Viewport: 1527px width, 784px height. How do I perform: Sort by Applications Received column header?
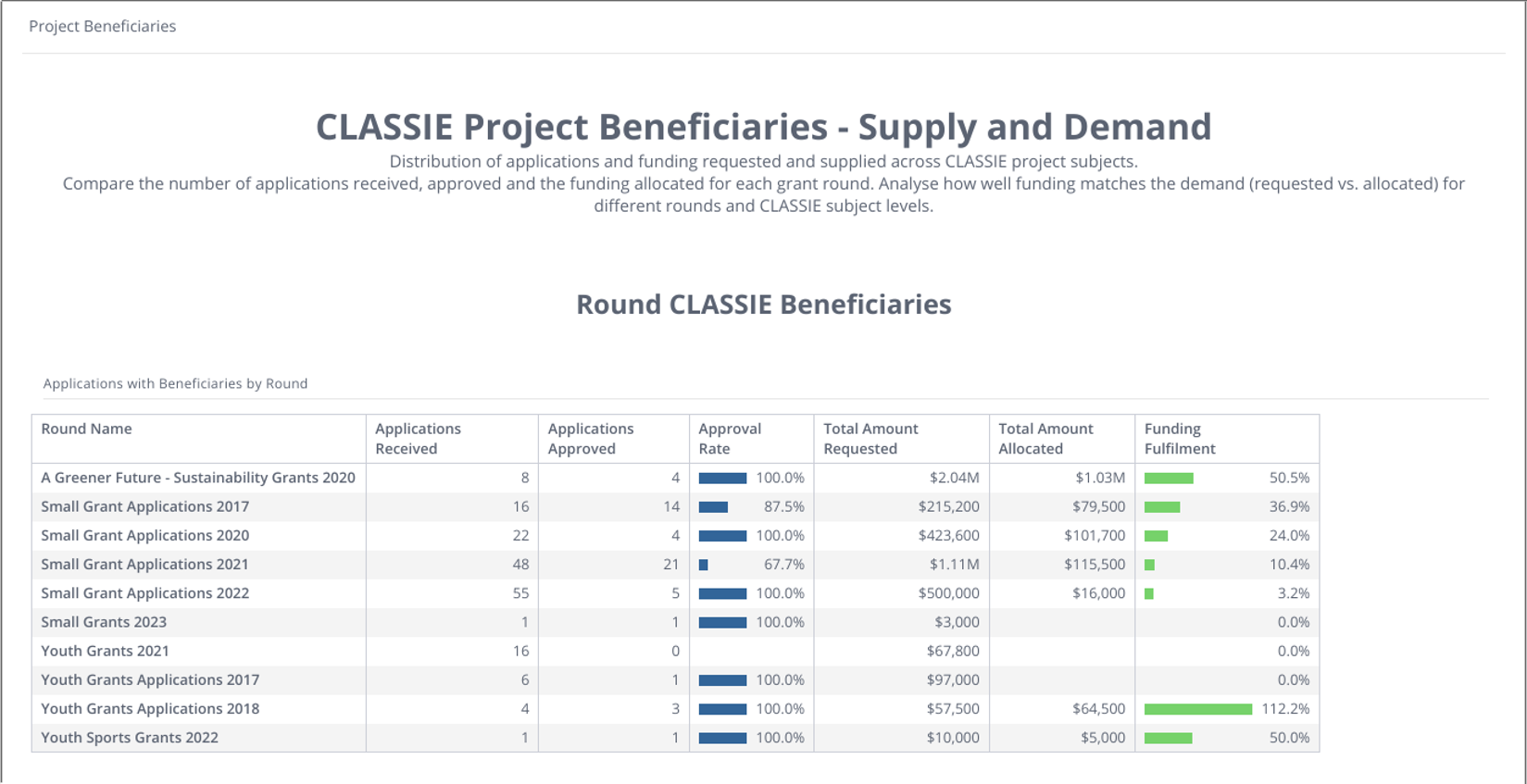[418, 439]
